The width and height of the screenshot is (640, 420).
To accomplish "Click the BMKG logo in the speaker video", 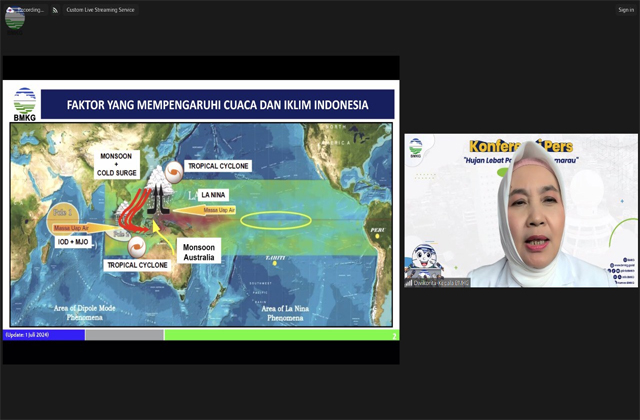I will (416, 147).
